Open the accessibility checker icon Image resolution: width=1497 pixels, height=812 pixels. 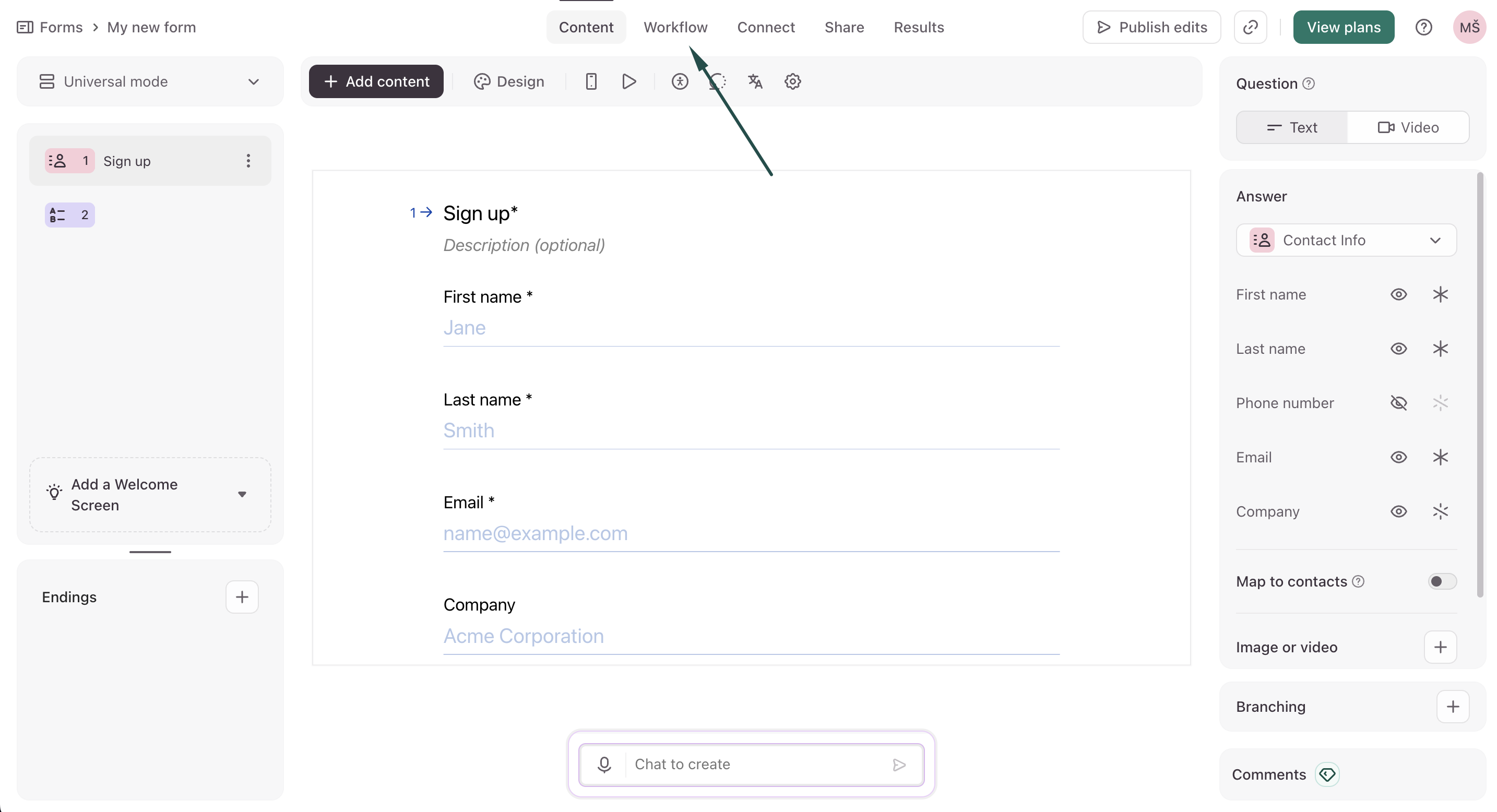pos(680,81)
